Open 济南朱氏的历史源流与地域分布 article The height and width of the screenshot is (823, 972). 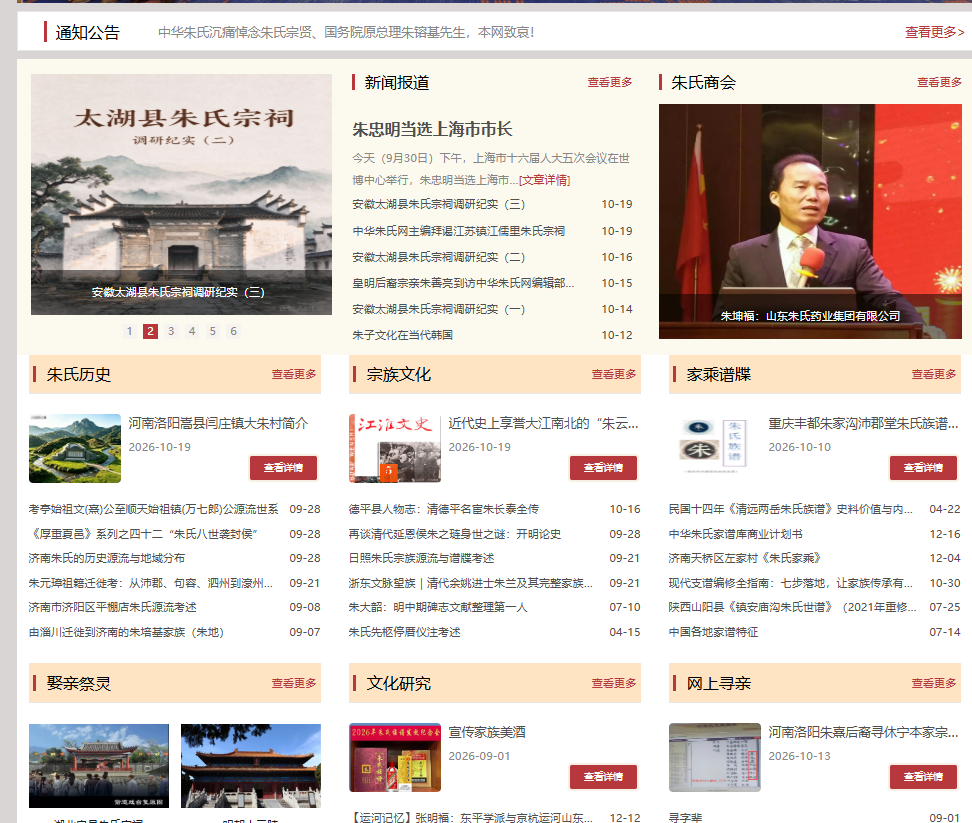pos(107,558)
